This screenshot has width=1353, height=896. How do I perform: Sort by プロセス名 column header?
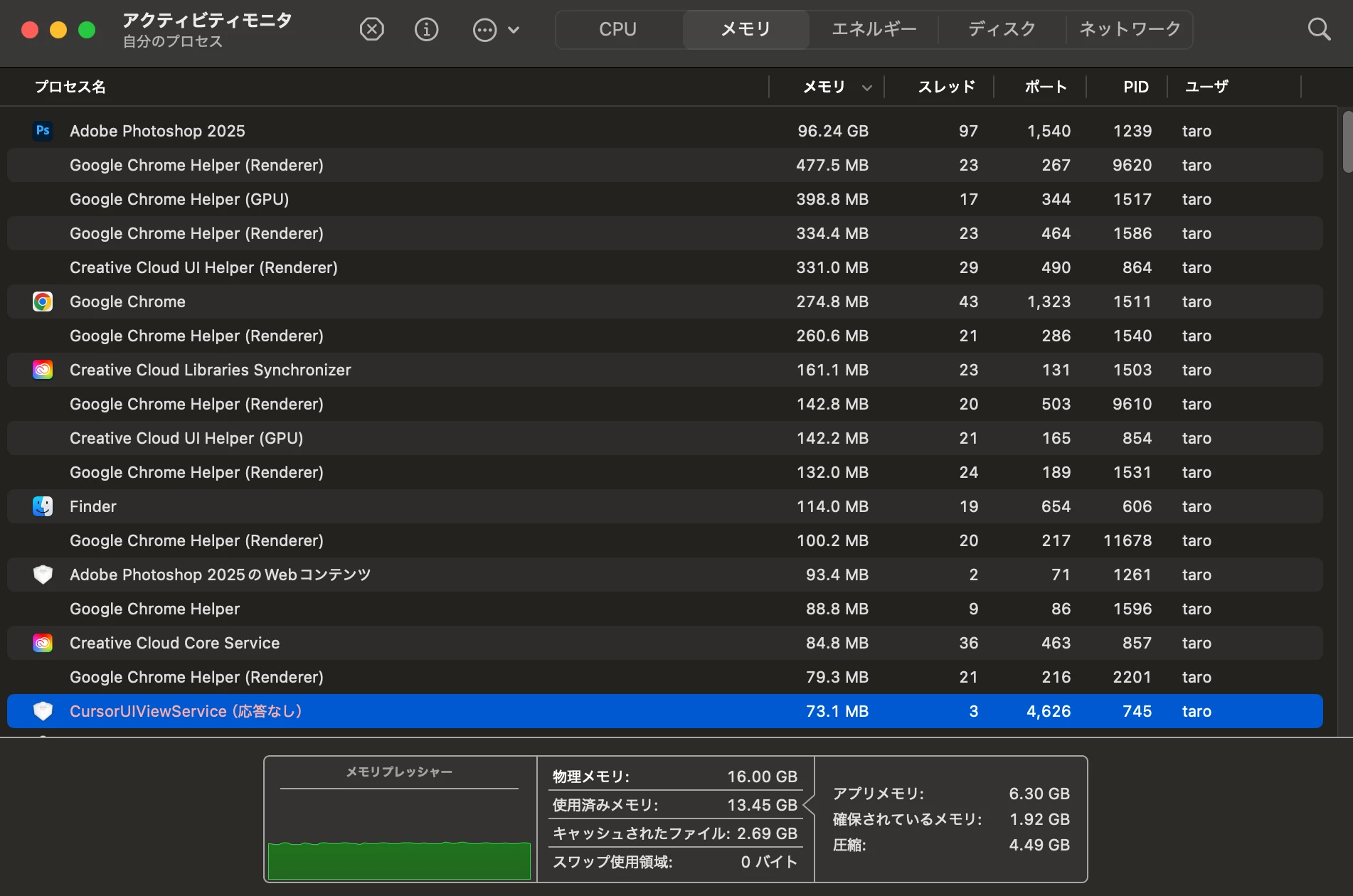tap(70, 87)
